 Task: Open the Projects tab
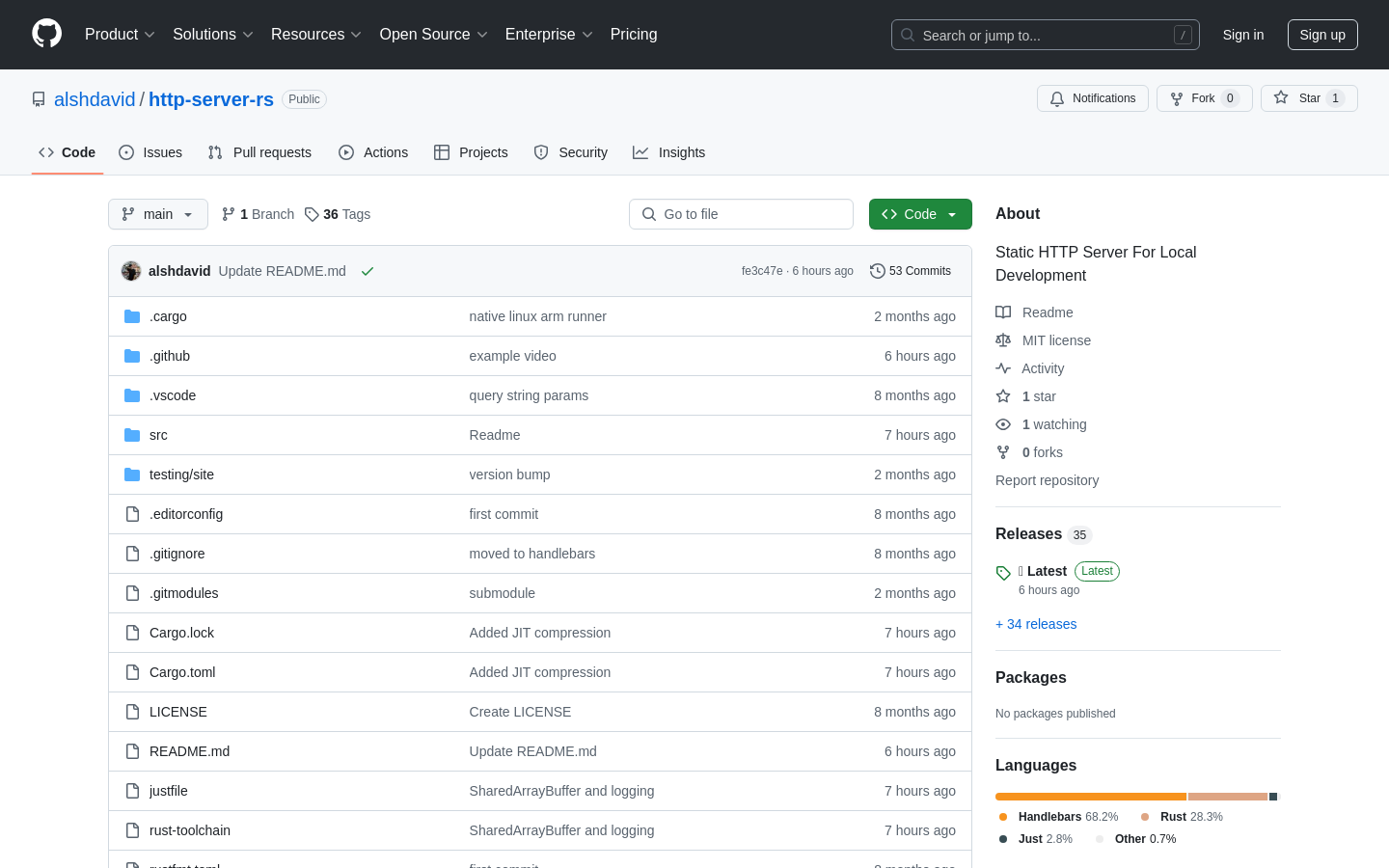pos(471,152)
